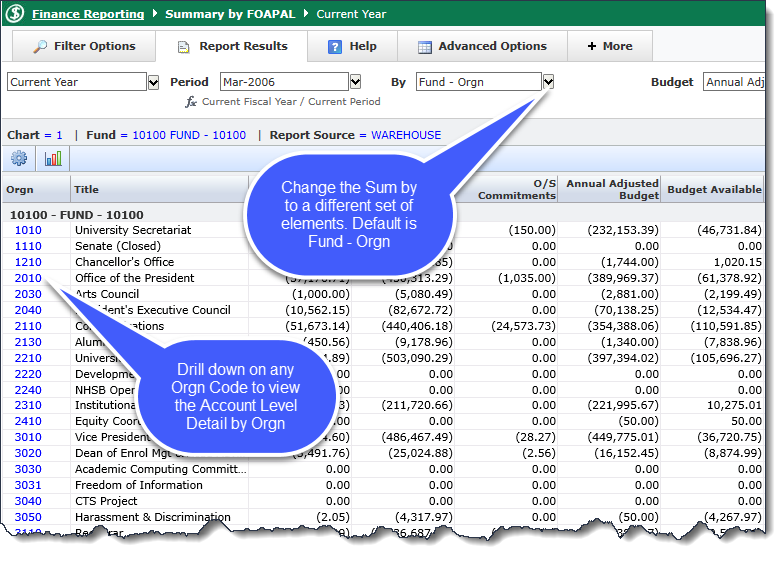
Task: Switch to the Report Results tab
Action: (232, 46)
